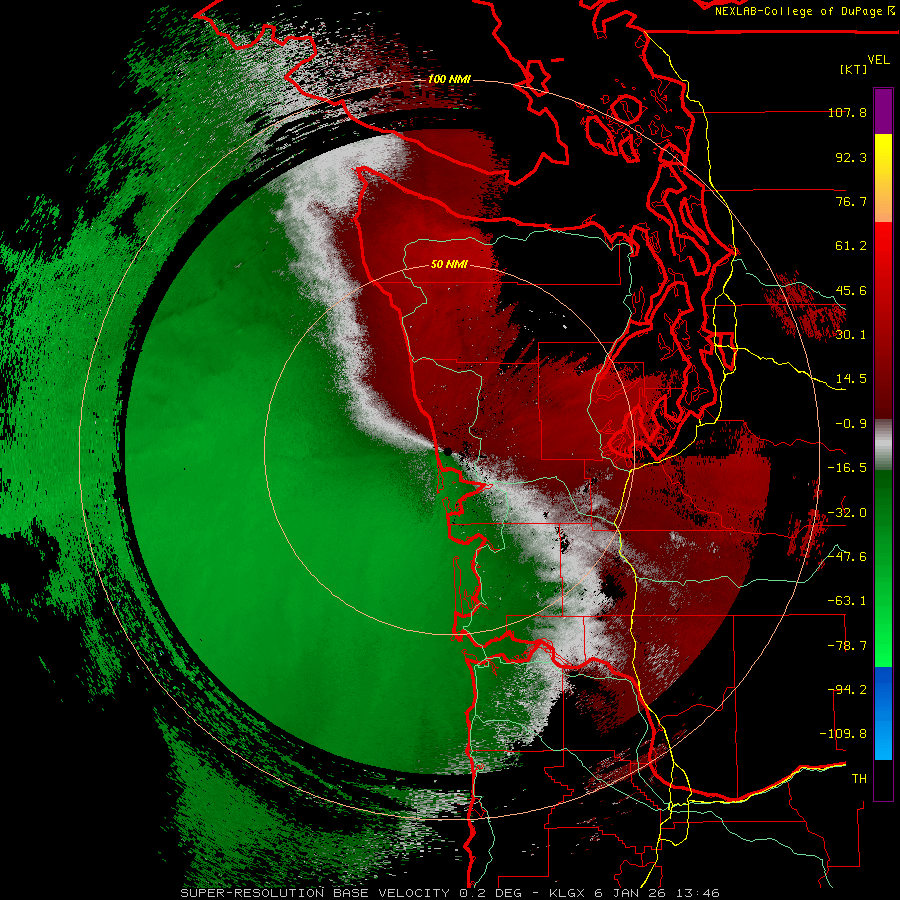This screenshot has width=900, height=900.
Task: Click the [KT] units label
Action: coord(853,69)
